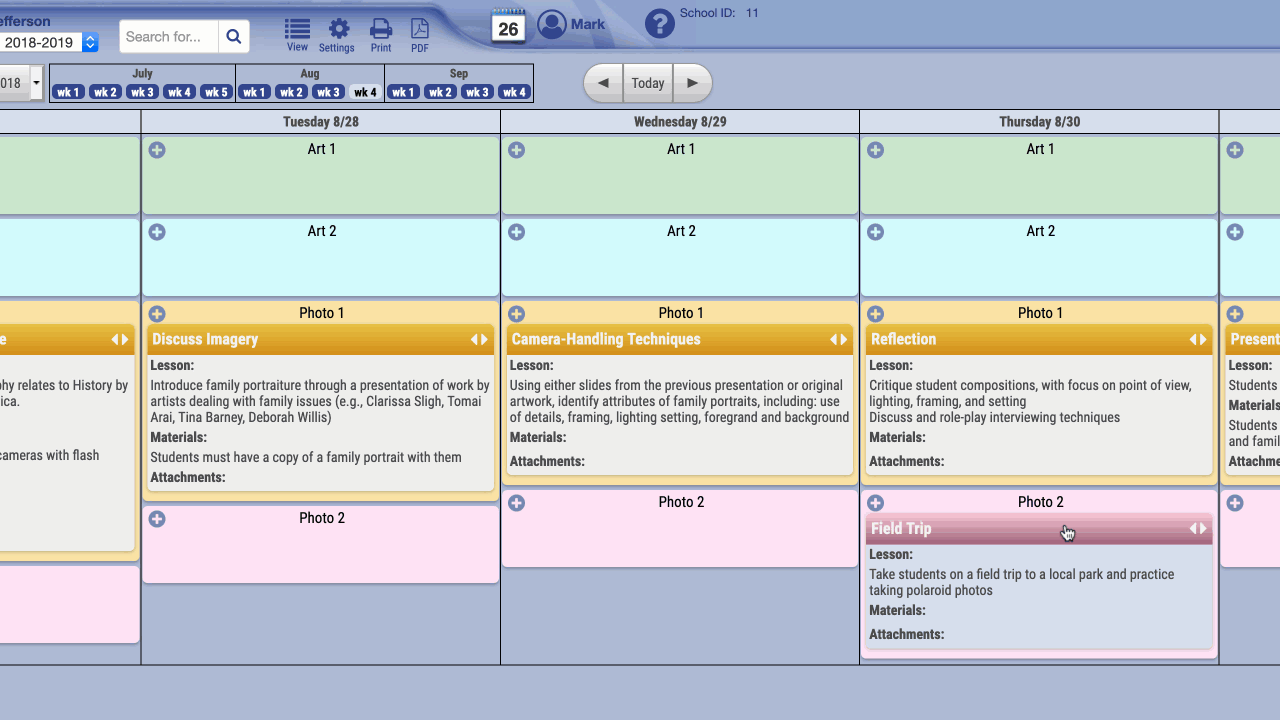Screen dimensions: 1280x720
Task: Open the 2018-2019 school year dropdown
Action: coord(90,42)
